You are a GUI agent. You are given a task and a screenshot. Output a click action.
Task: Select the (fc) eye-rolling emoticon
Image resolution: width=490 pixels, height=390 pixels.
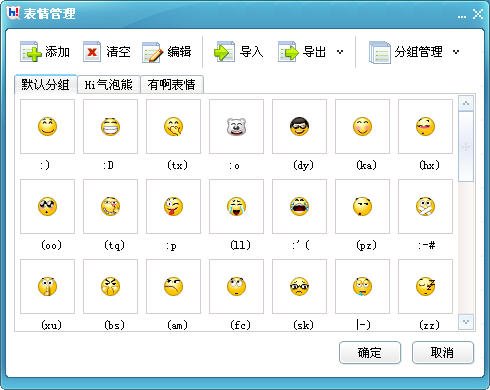tap(236, 287)
